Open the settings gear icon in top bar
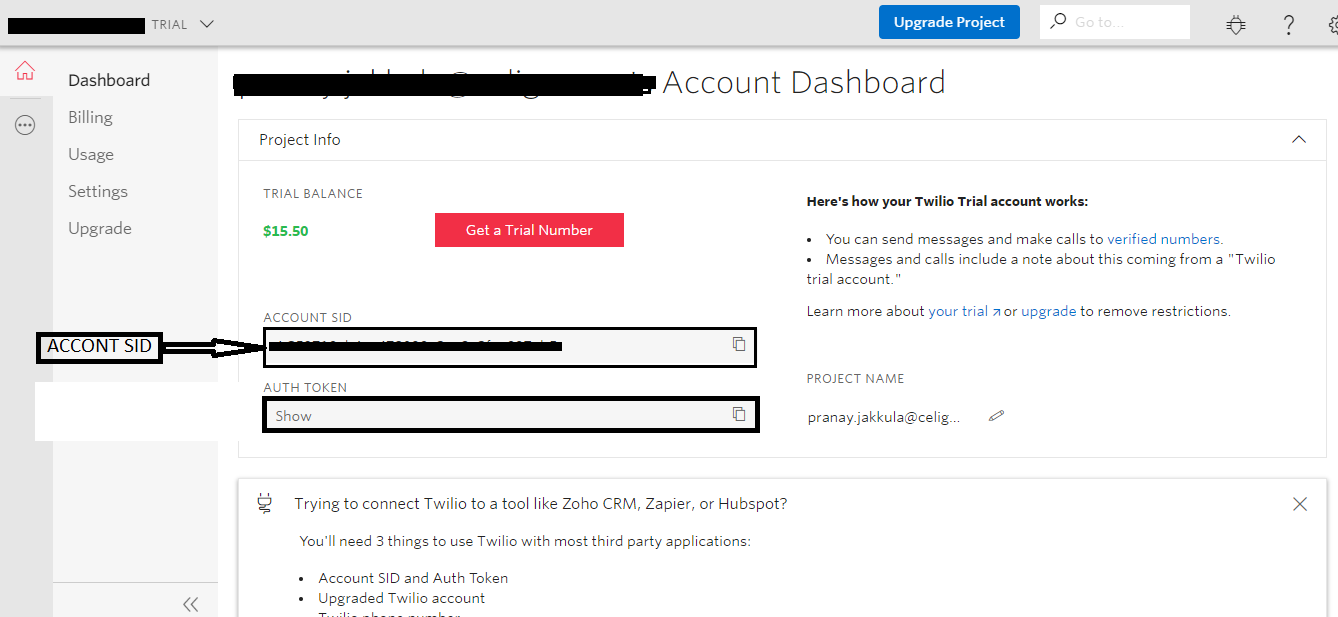The height and width of the screenshot is (617, 1338). pyautogui.click(x=1331, y=24)
